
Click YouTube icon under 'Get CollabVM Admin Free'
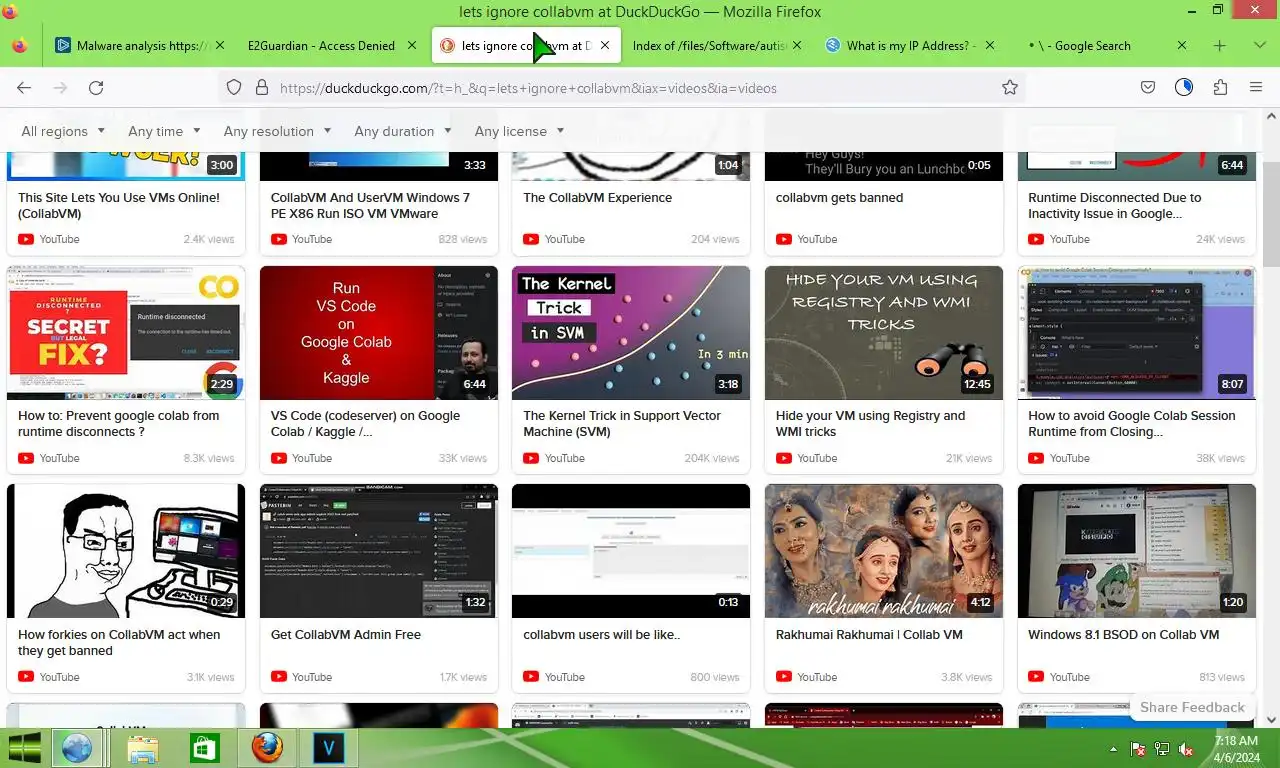pos(278,677)
